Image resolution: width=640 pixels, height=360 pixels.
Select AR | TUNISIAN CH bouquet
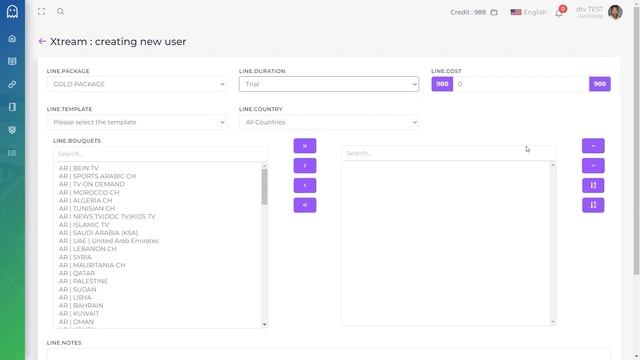click(86, 209)
